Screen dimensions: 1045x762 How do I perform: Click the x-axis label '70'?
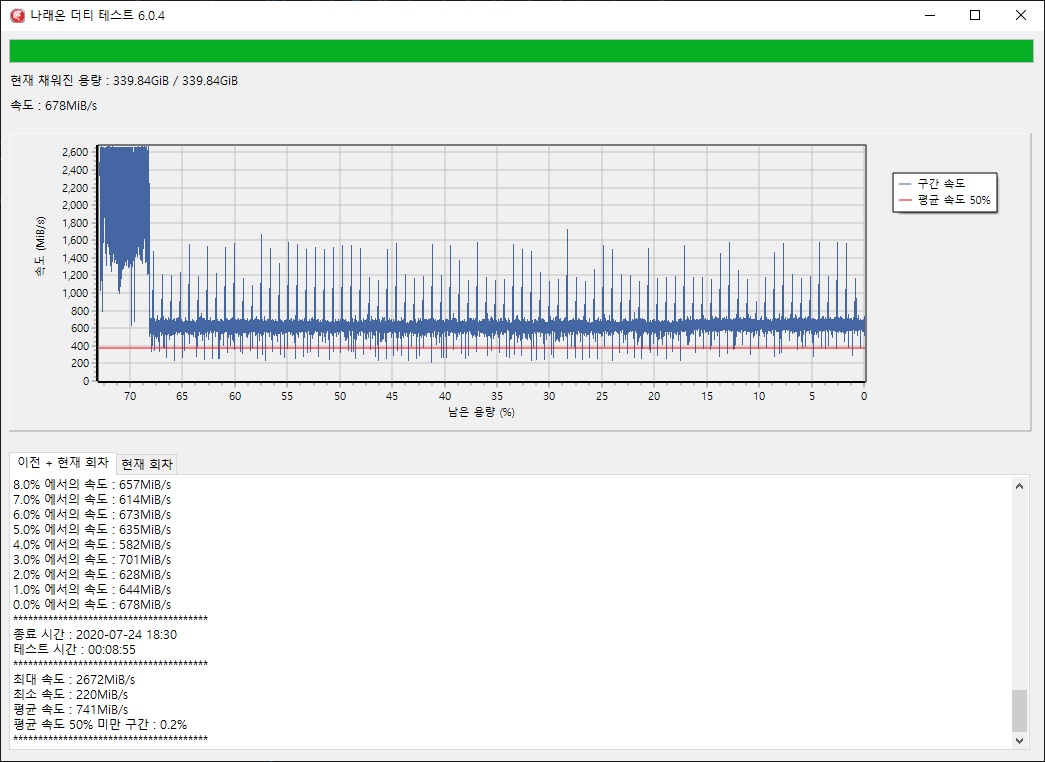pyautogui.click(x=130, y=396)
